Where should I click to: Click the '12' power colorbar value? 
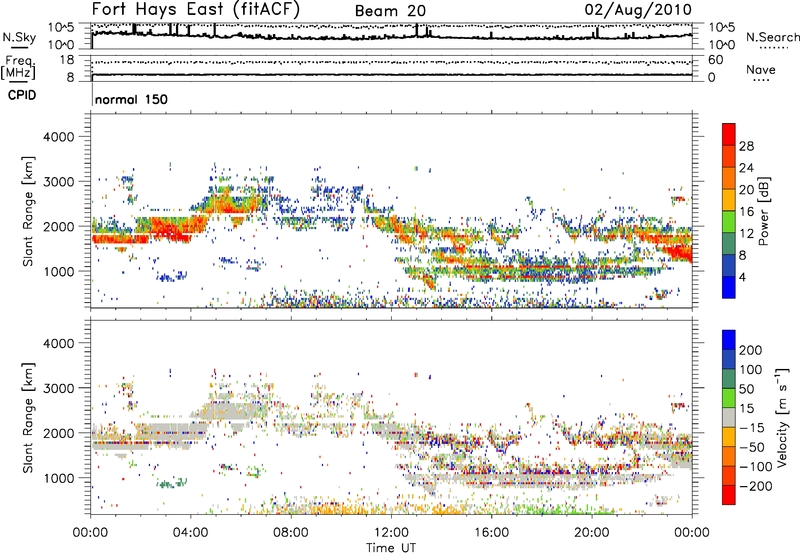click(746, 233)
